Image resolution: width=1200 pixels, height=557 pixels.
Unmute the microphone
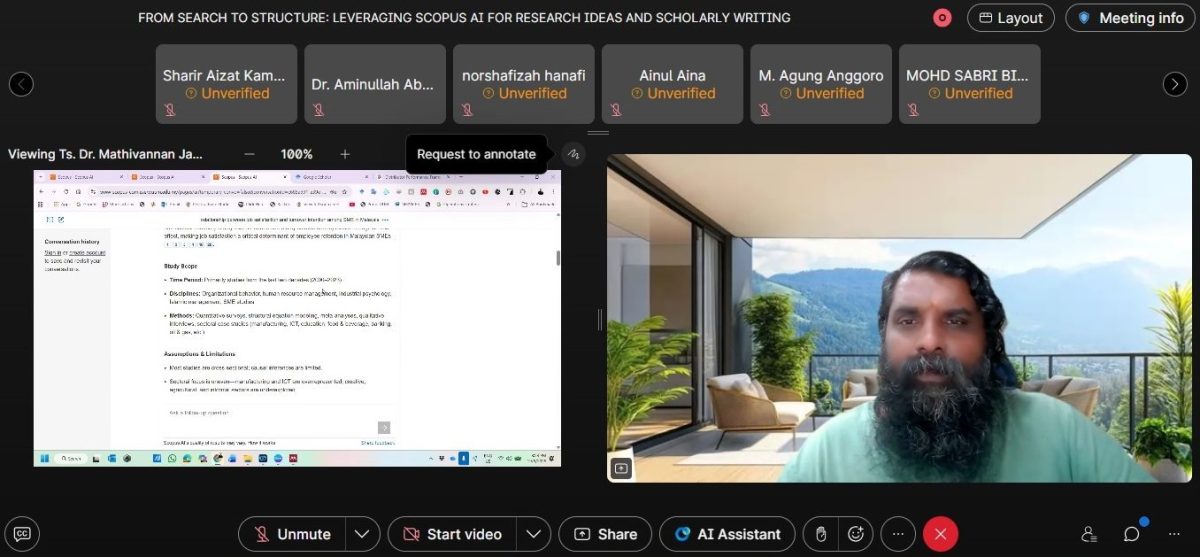(292, 534)
